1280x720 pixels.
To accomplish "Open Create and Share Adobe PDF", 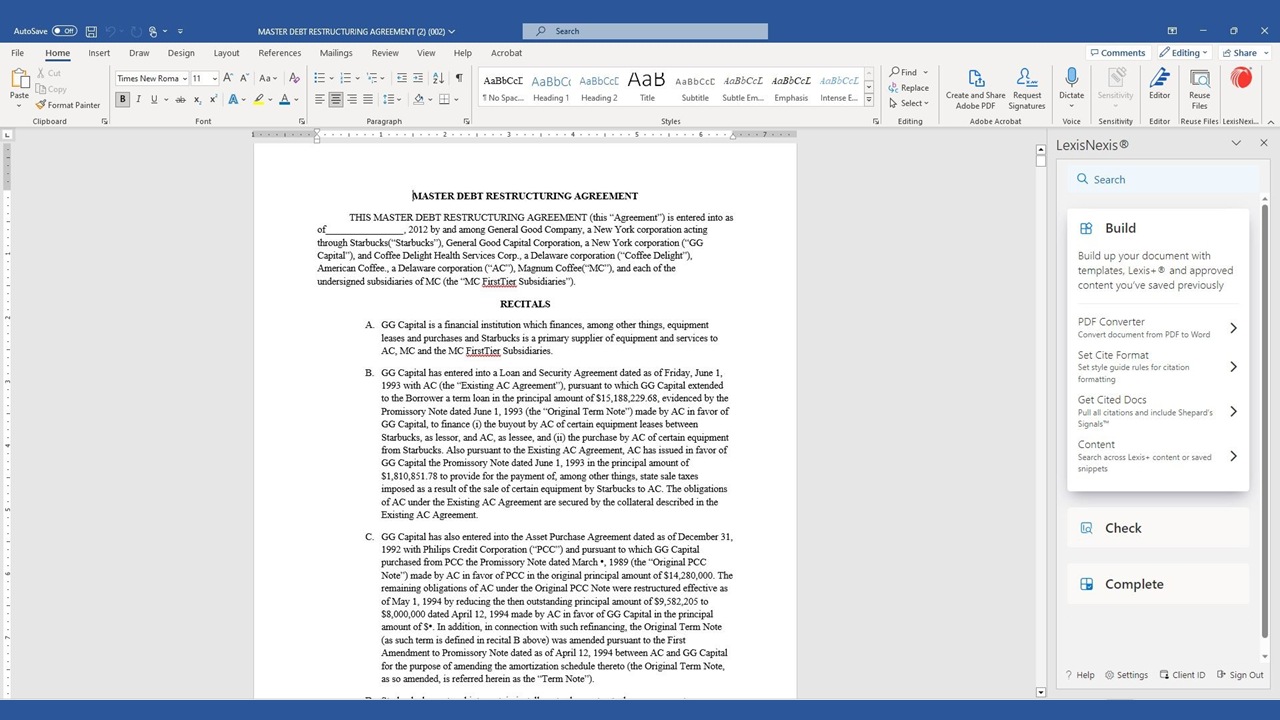I will [975, 80].
